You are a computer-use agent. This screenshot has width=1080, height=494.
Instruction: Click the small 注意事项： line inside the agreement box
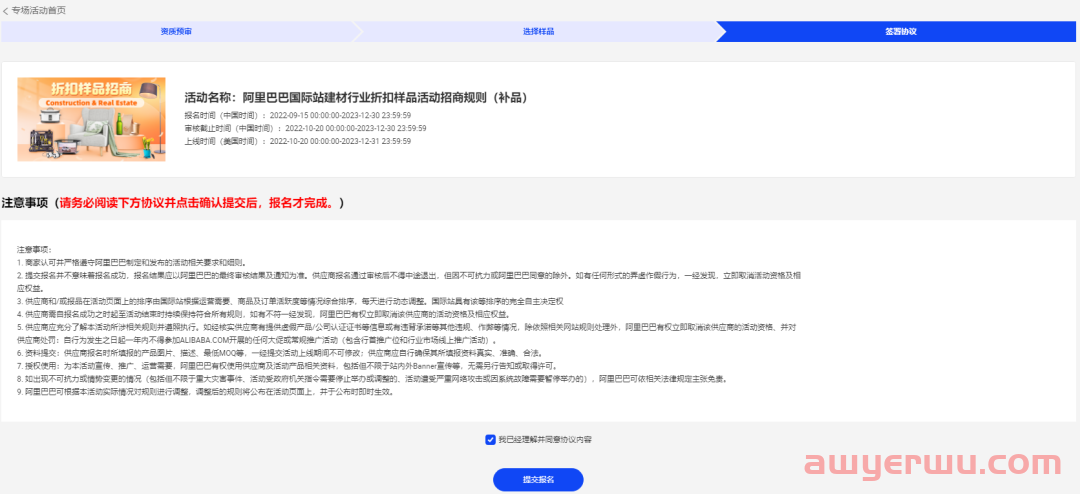pos(34,249)
